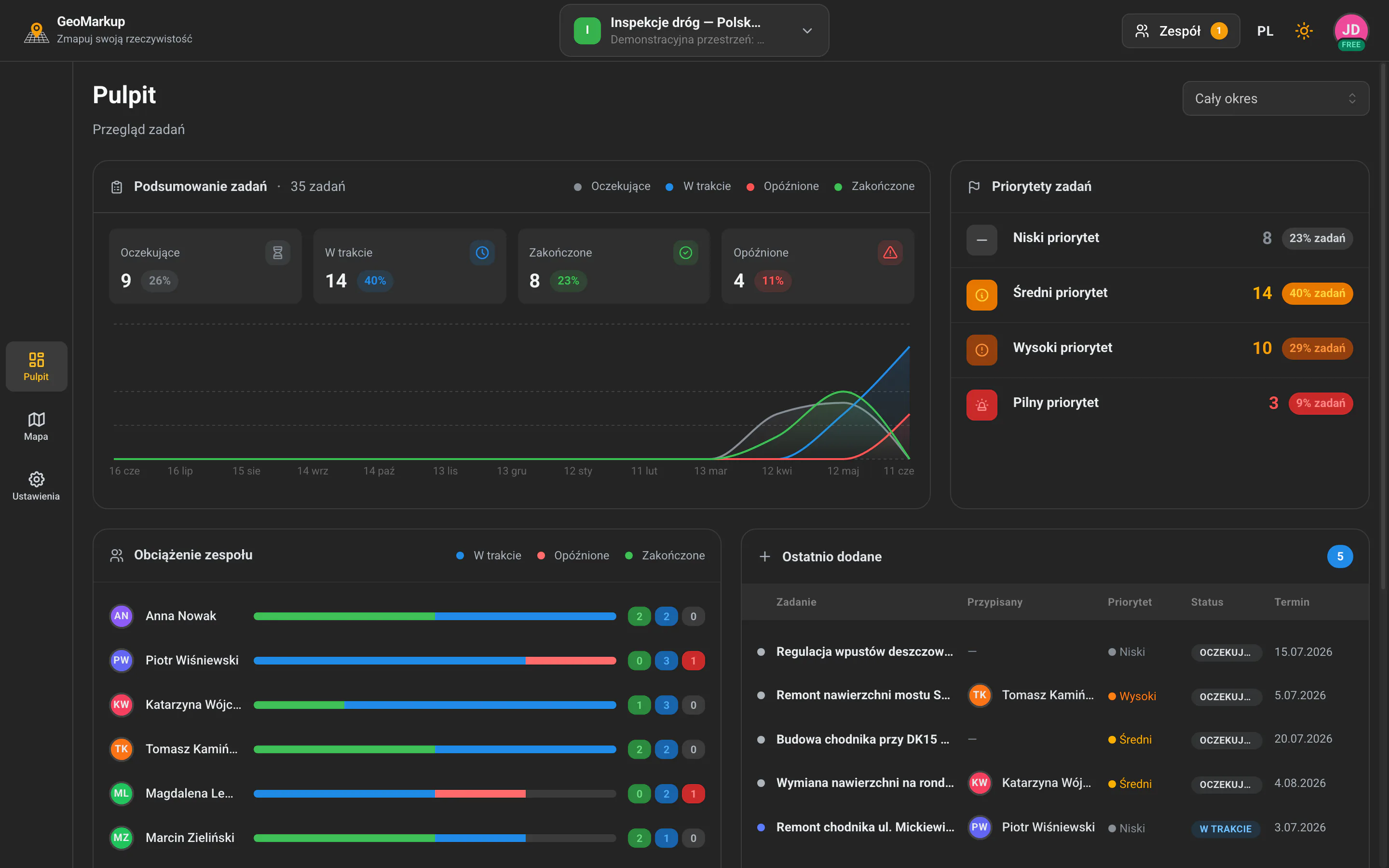Toggle Oczekujące series in chart legend

(x=612, y=187)
